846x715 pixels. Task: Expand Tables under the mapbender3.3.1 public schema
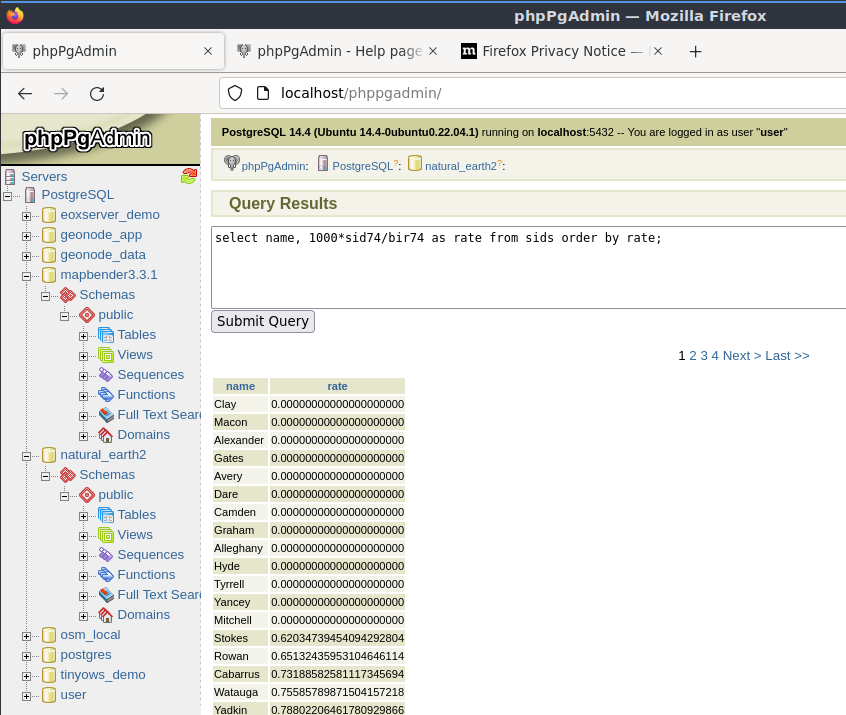[x=83, y=336]
